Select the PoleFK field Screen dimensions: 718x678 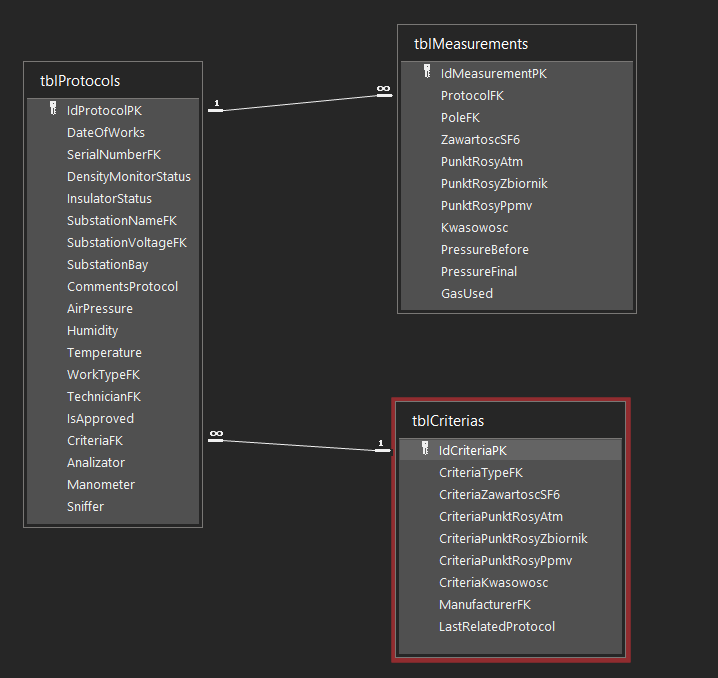tap(460, 117)
